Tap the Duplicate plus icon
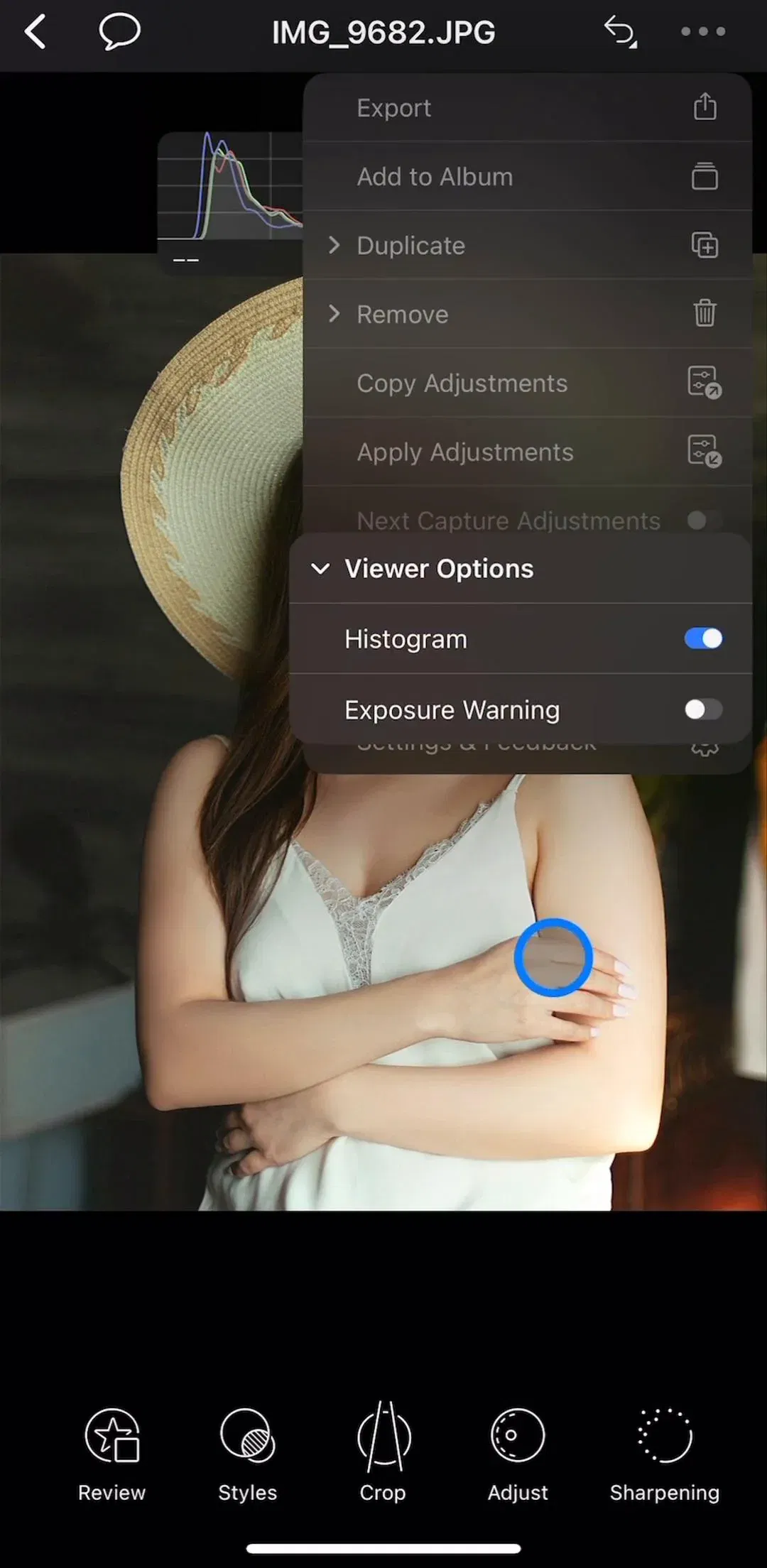 (705, 245)
